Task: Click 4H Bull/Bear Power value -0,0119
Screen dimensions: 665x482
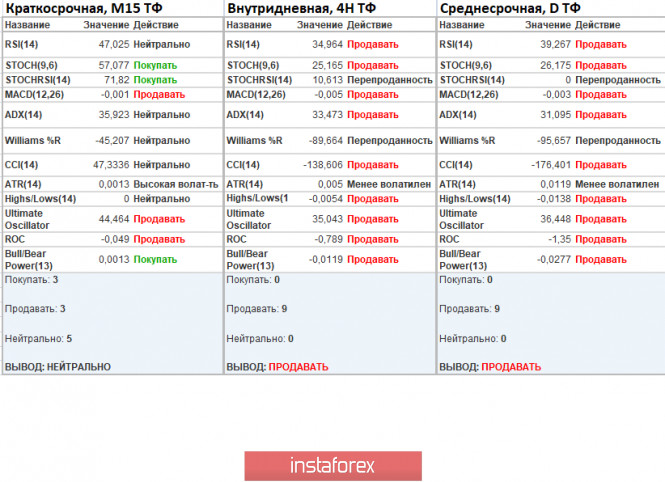Action: [326, 259]
